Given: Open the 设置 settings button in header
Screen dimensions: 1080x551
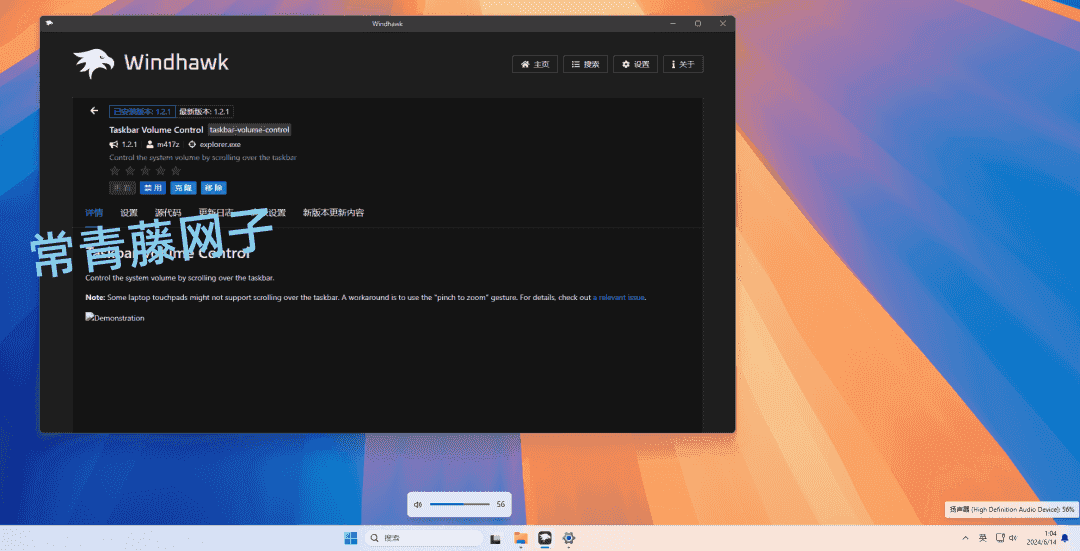Looking at the screenshot, I should pyautogui.click(x=635, y=64).
